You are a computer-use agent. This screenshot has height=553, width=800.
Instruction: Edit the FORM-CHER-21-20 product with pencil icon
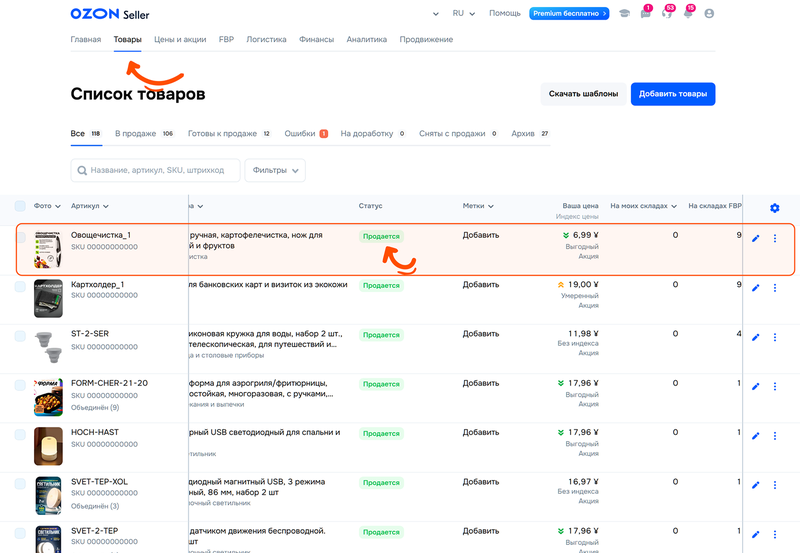pyautogui.click(x=756, y=387)
